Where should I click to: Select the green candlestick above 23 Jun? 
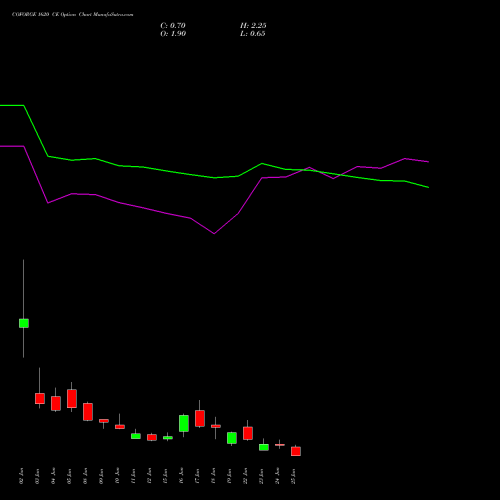tap(264, 447)
